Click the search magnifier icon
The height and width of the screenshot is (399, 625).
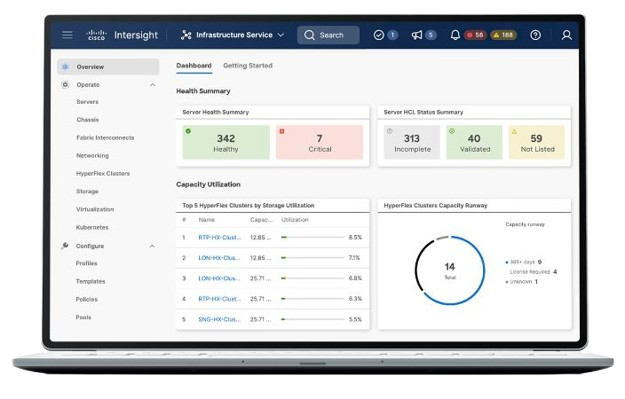coord(309,35)
